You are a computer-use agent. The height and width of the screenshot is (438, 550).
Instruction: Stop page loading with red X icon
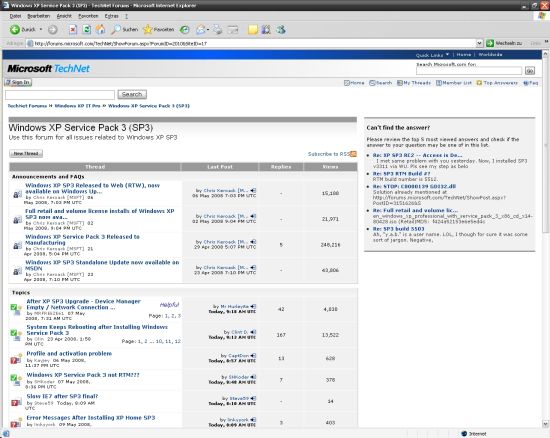coord(73,30)
